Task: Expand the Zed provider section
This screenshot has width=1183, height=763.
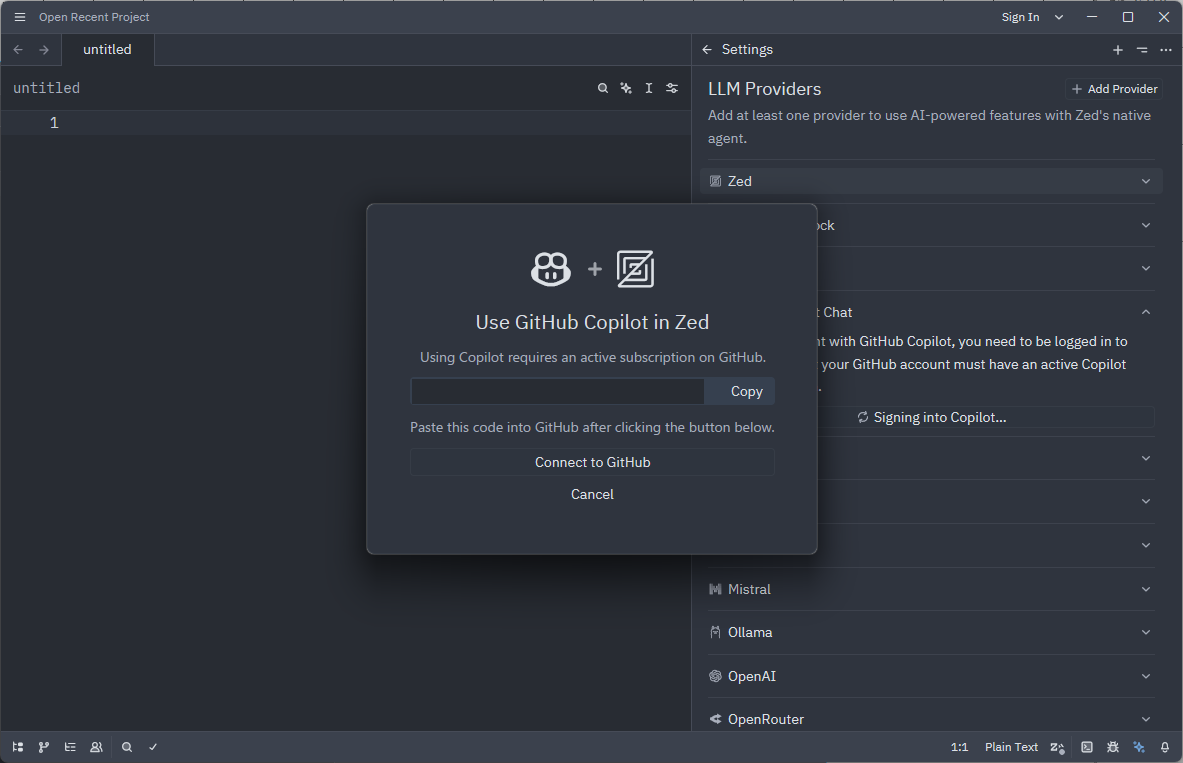Action: pyautogui.click(x=930, y=181)
